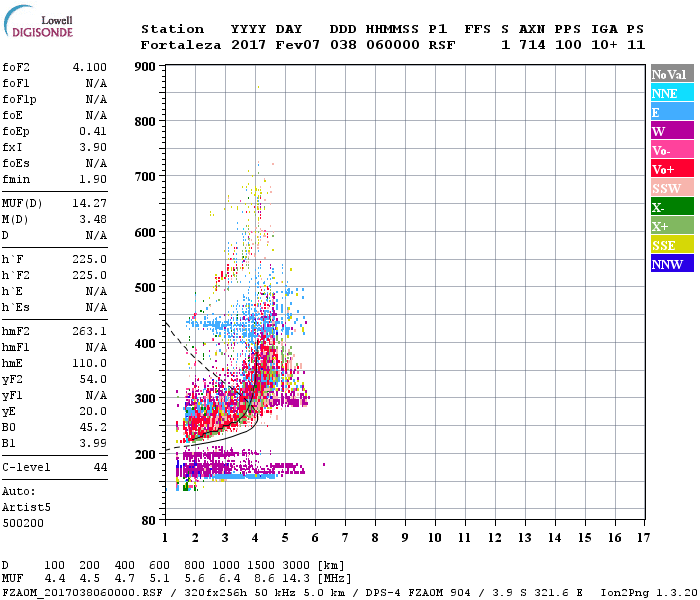Click the AXN value 714

pos(532,45)
